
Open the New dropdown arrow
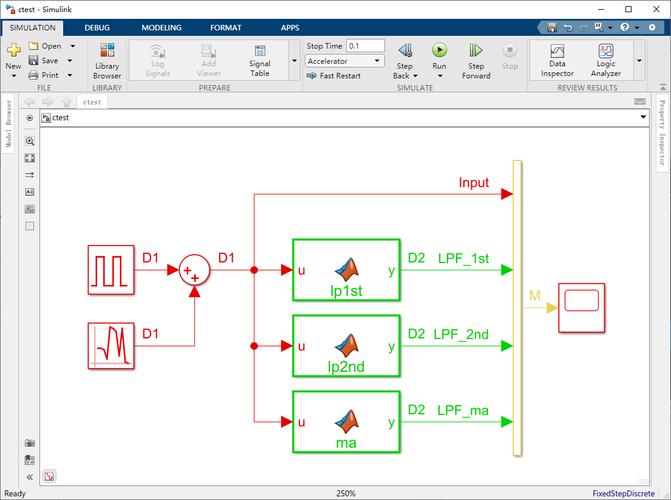pos(14,76)
